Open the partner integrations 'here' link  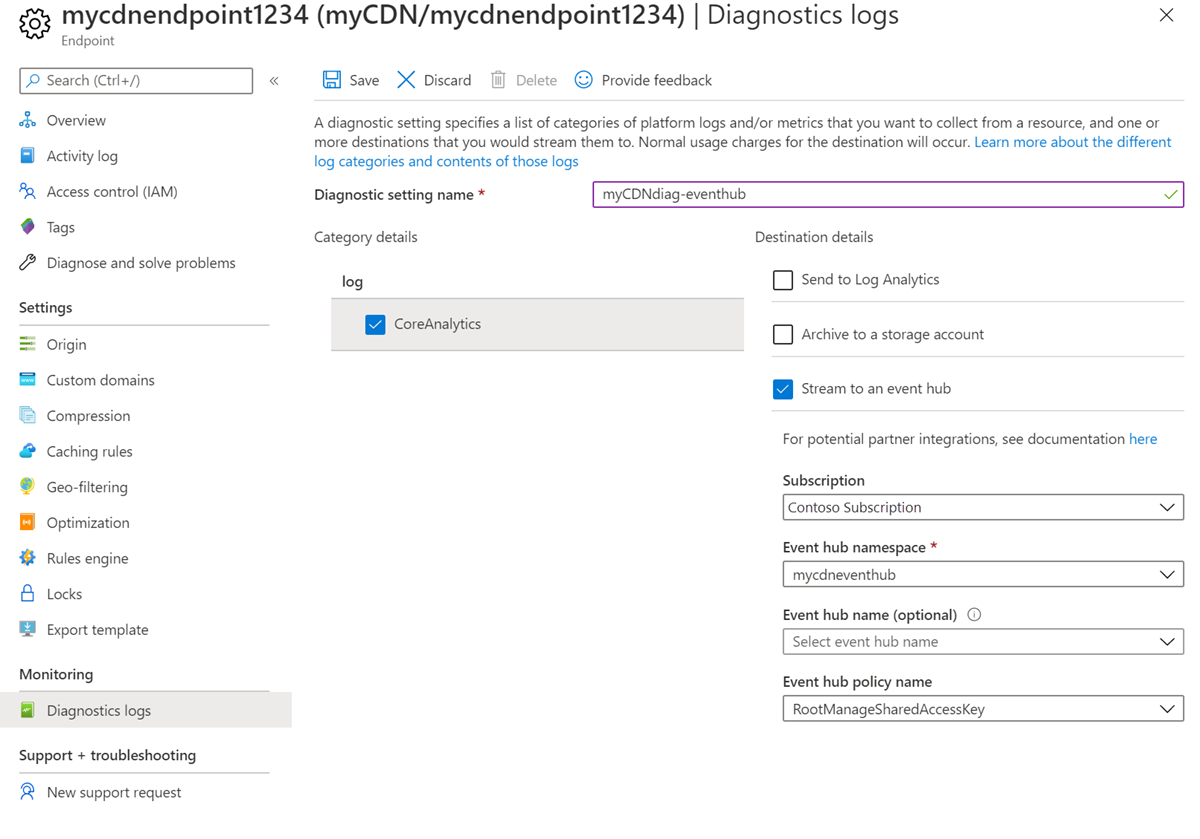[1143, 439]
